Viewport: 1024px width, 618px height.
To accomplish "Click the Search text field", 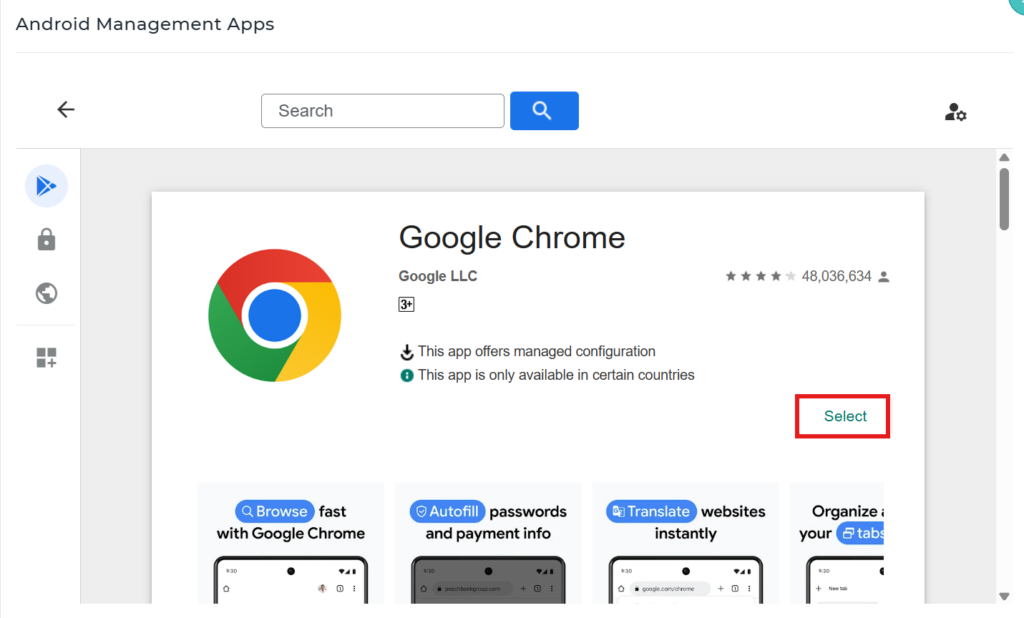I will (x=382, y=111).
